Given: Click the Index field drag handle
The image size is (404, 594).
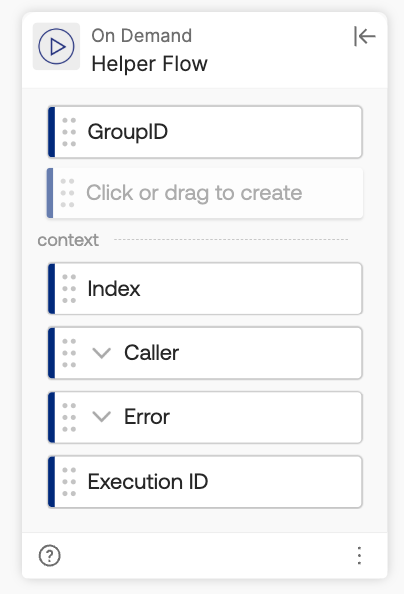Looking at the screenshot, I should 69,289.
